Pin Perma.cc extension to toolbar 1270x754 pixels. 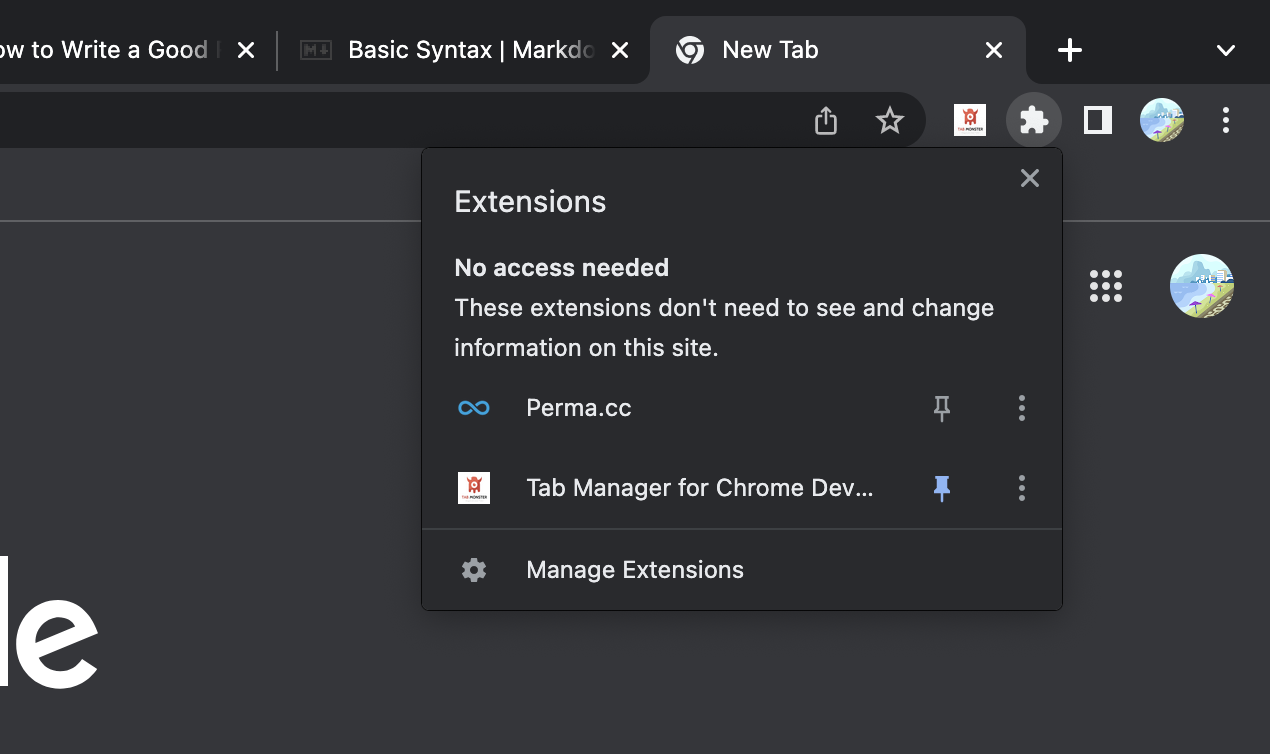(941, 408)
